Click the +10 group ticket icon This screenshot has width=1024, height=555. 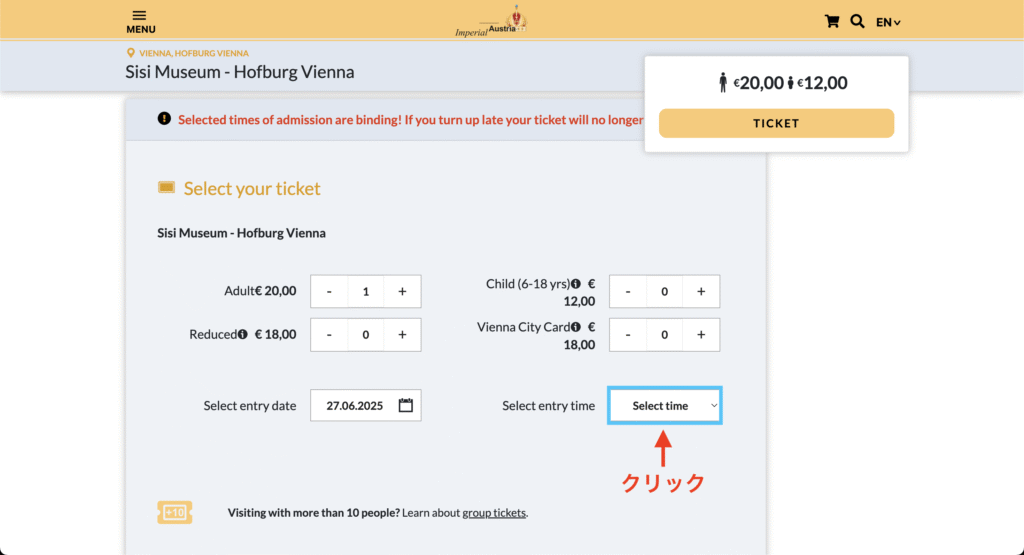[174, 513]
